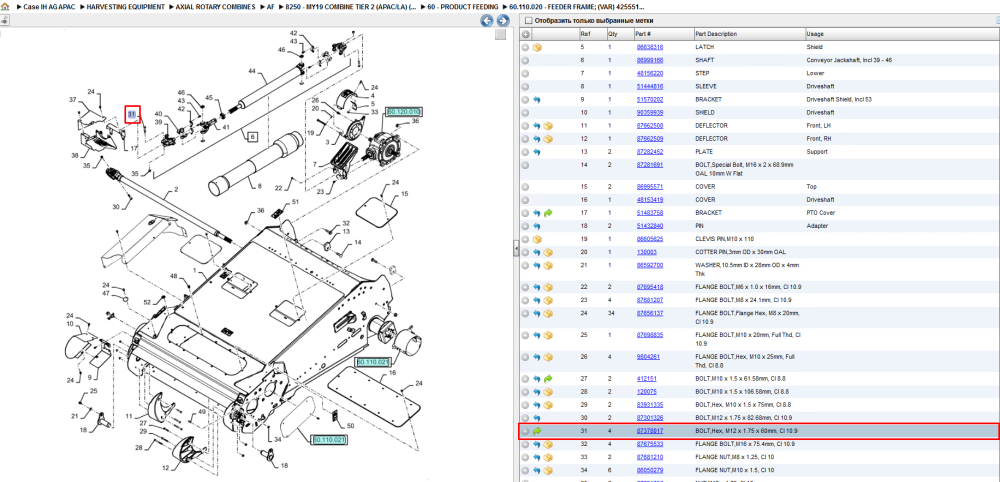The width and height of the screenshot is (1000, 482).
Task: Click the blue arrow icon in Ref 11 DEFLECTOR row
Action: (537, 126)
